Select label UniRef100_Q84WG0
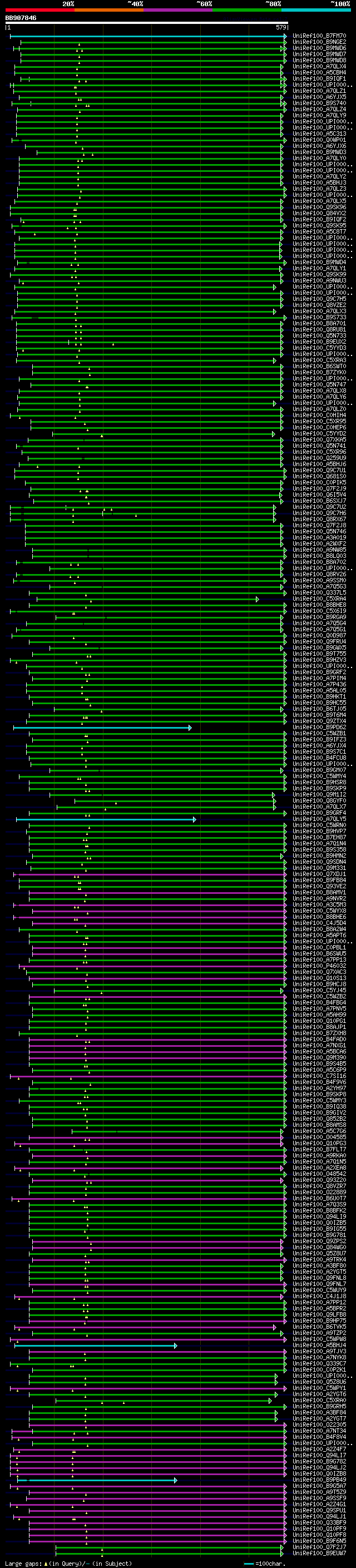 319,1247
